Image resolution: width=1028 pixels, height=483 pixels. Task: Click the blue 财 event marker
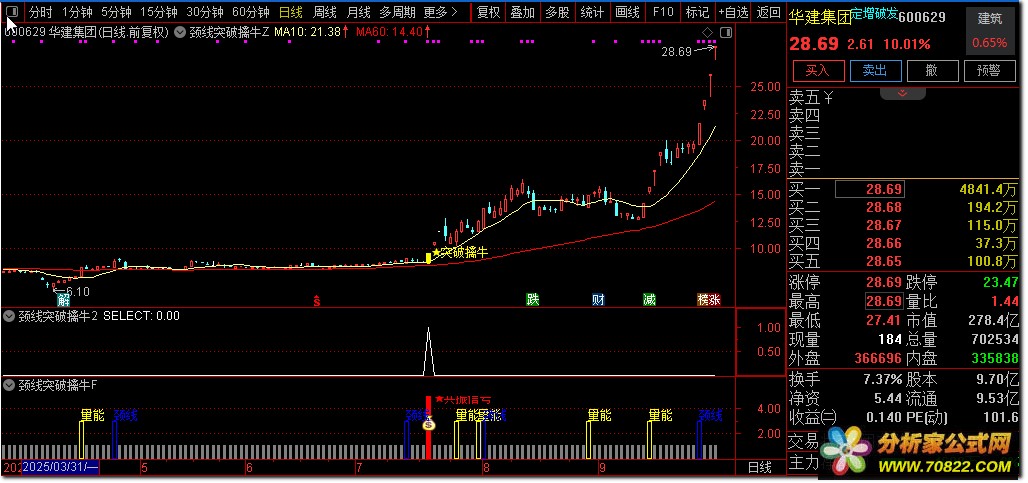[x=598, y=300]
